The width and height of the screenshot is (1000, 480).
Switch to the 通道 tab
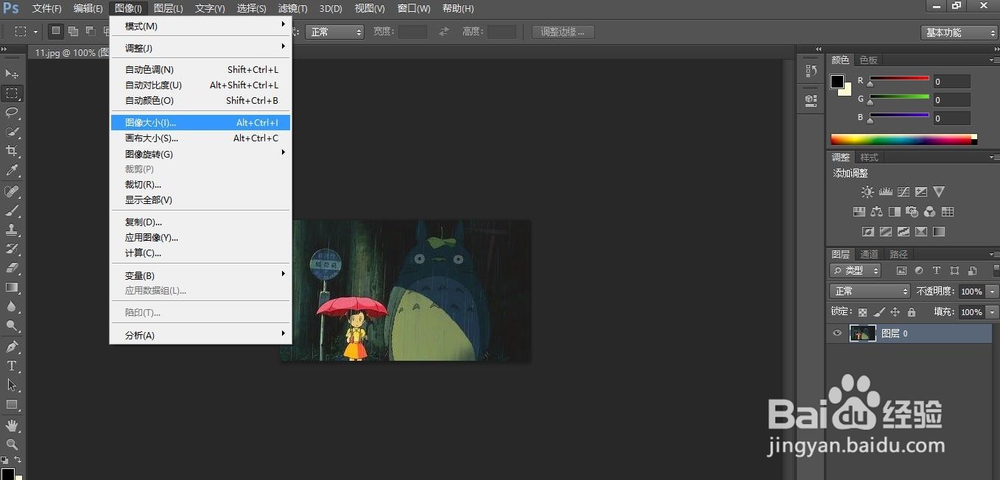pyautogui.click(x=869, y=254)
